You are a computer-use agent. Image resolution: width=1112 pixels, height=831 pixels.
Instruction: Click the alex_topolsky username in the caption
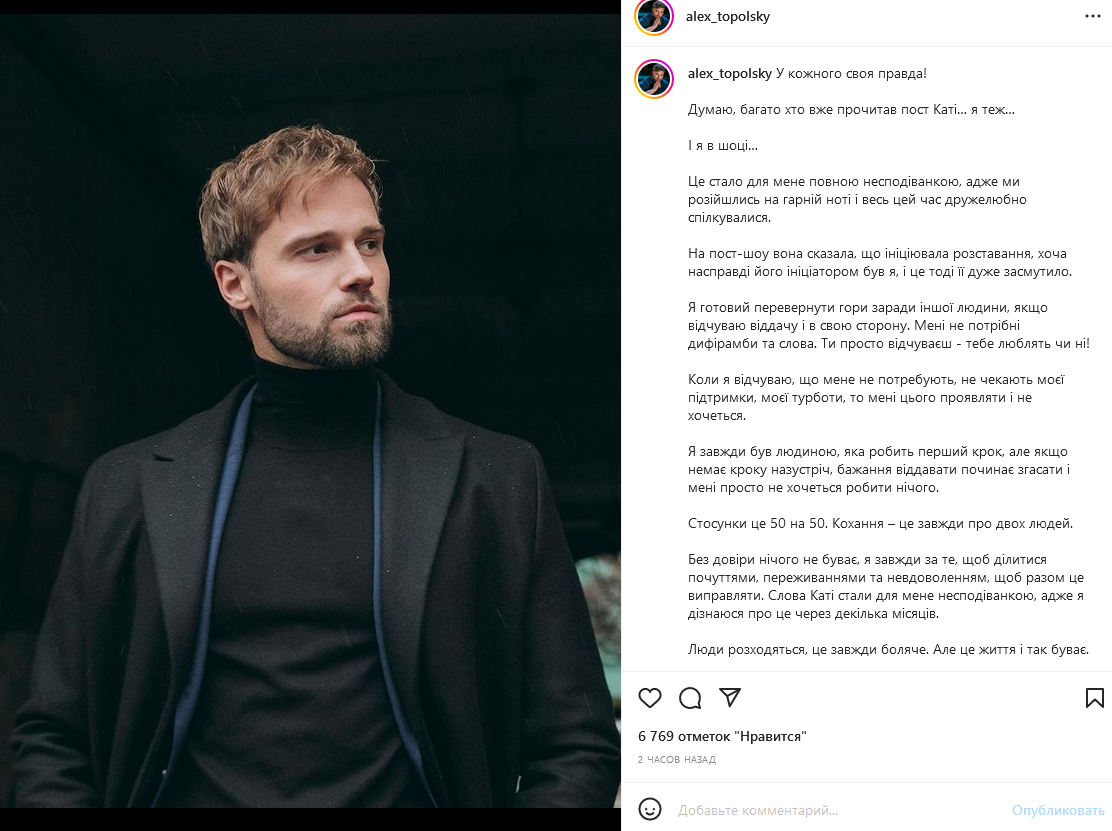730,74
